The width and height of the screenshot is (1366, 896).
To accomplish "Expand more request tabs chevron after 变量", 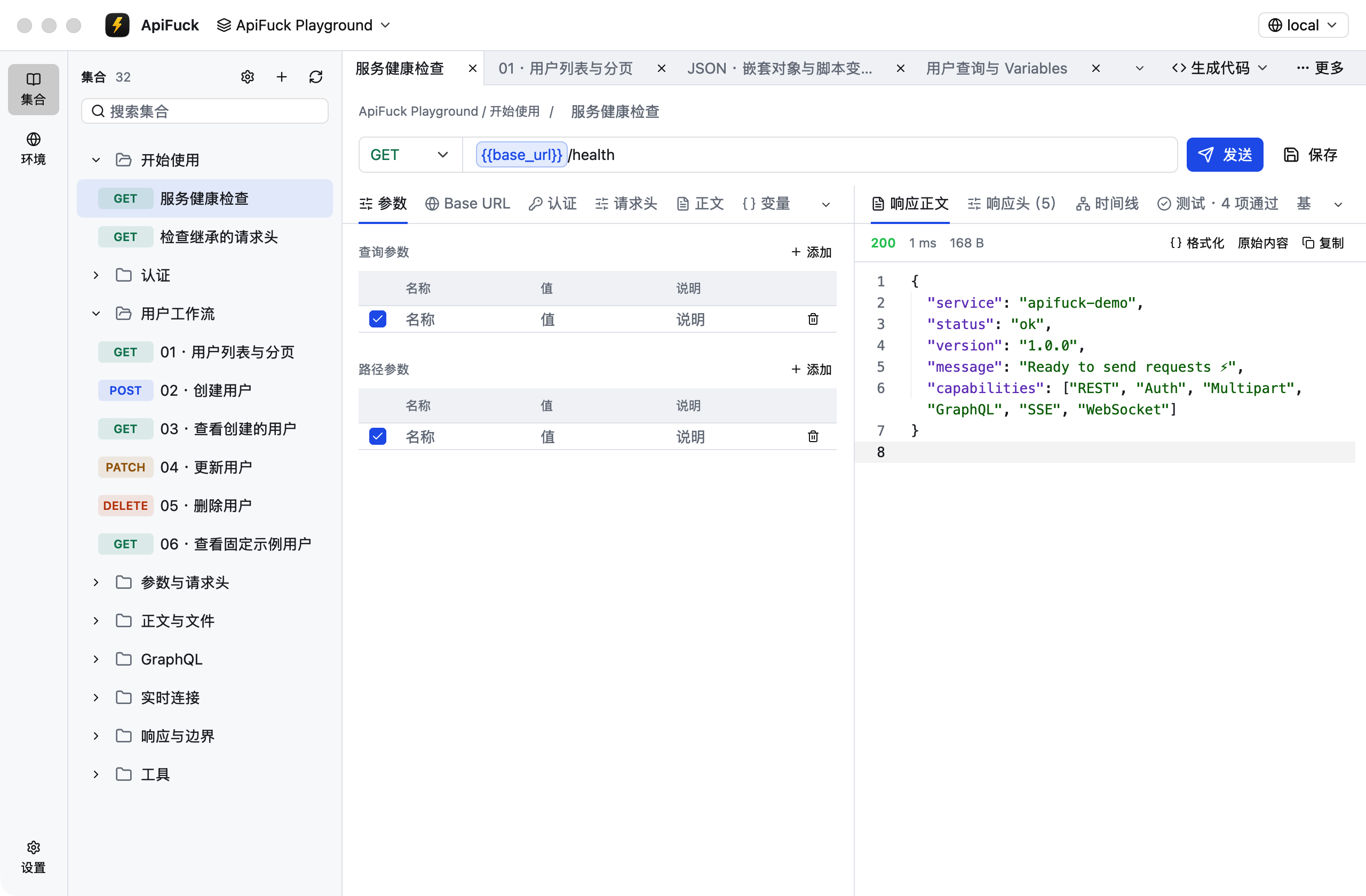I will (x=826, y=204).
